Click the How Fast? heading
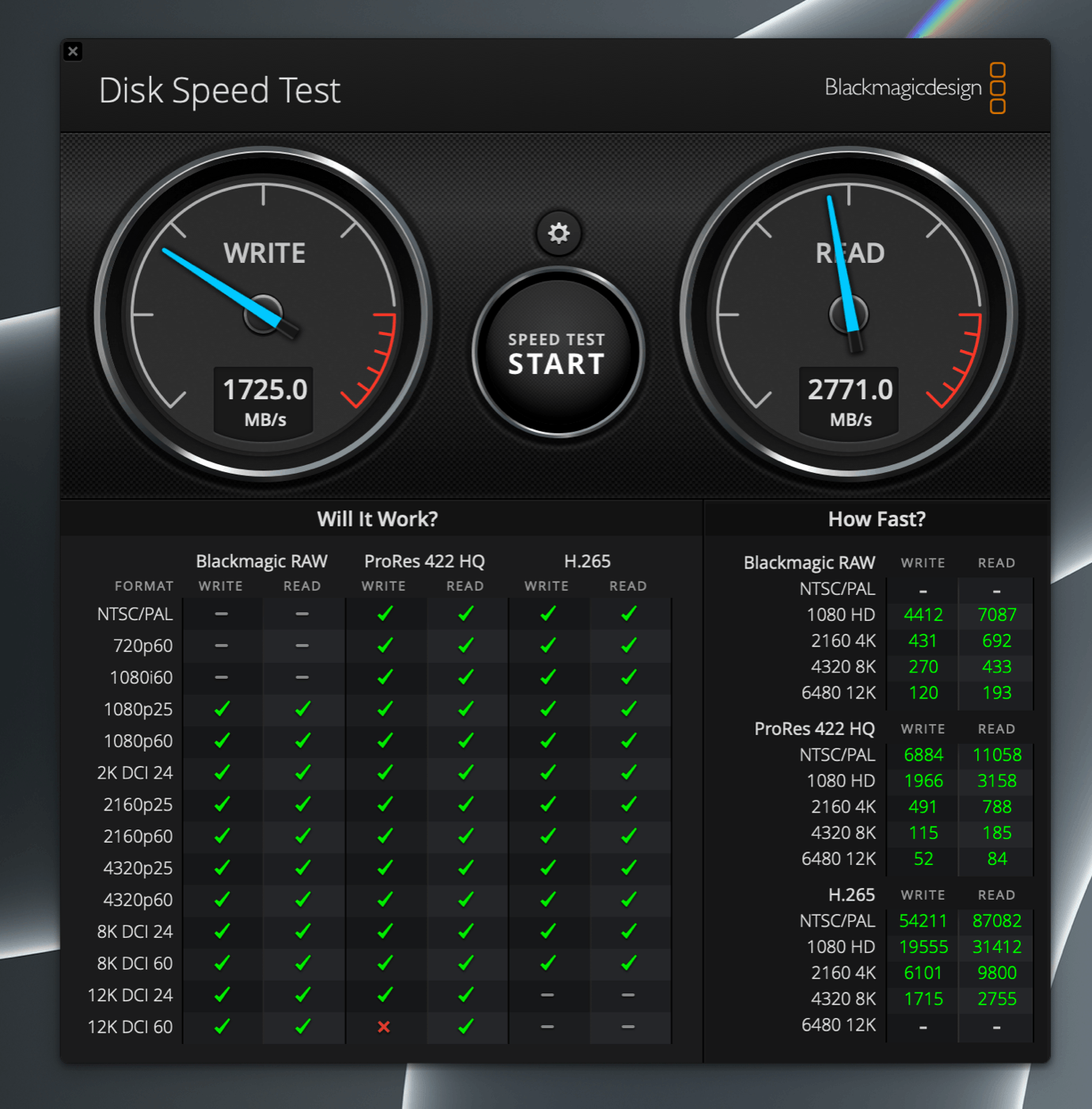This screenshot has height=1109, width=1092. [x=877, y=519]
